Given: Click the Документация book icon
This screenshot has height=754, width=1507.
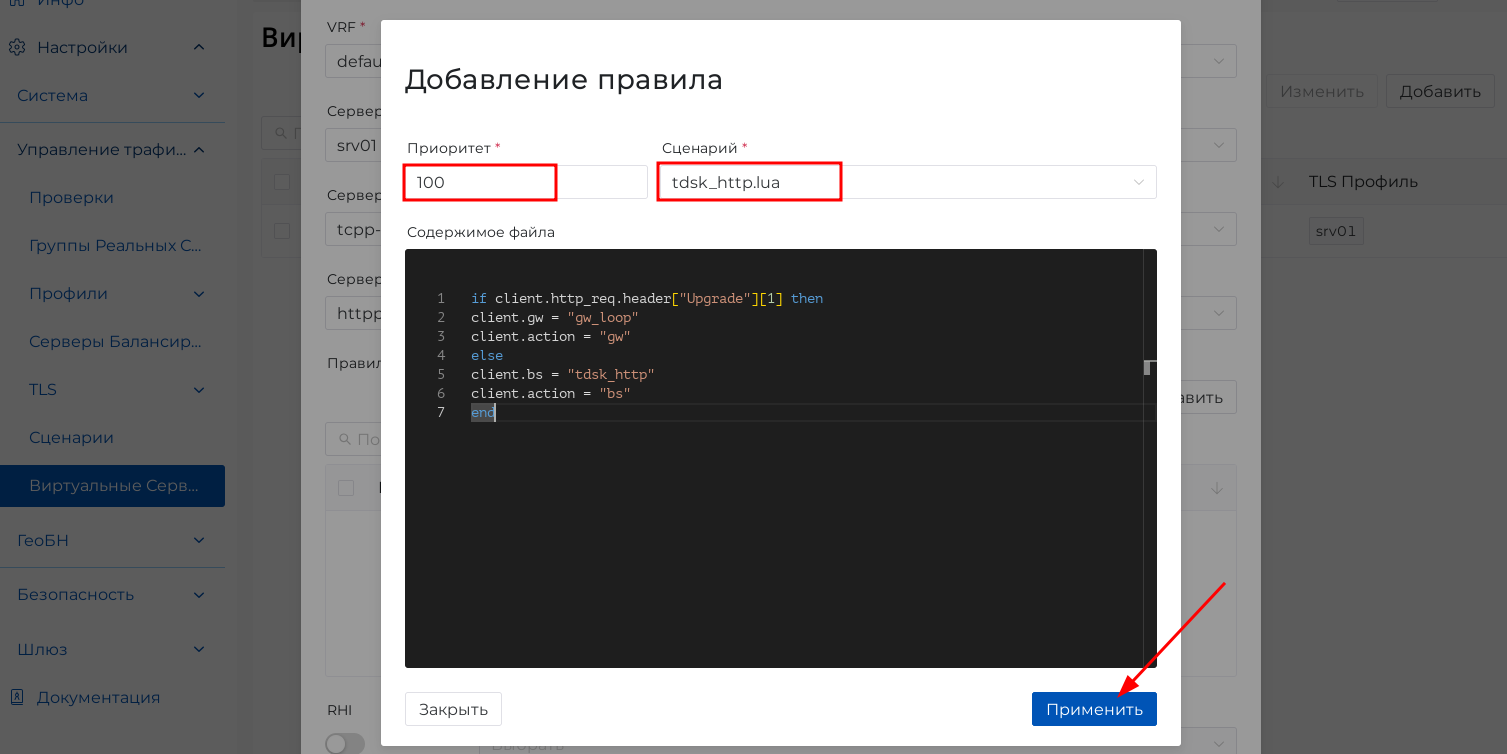Looking at the screenshot, I should 16,697.
